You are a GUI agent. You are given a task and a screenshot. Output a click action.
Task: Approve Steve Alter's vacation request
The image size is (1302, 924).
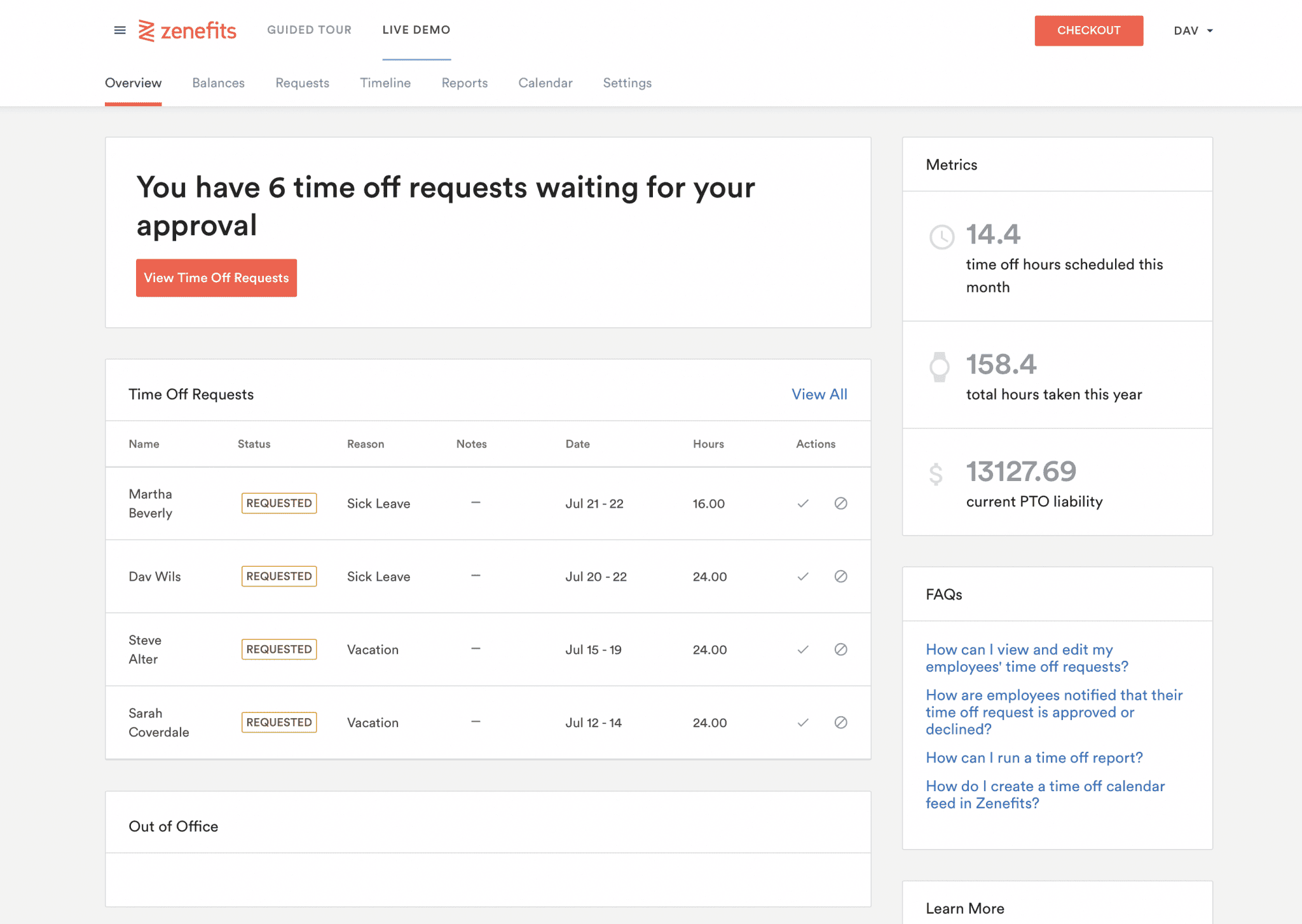pyautogui.click(x=802, y=649)
